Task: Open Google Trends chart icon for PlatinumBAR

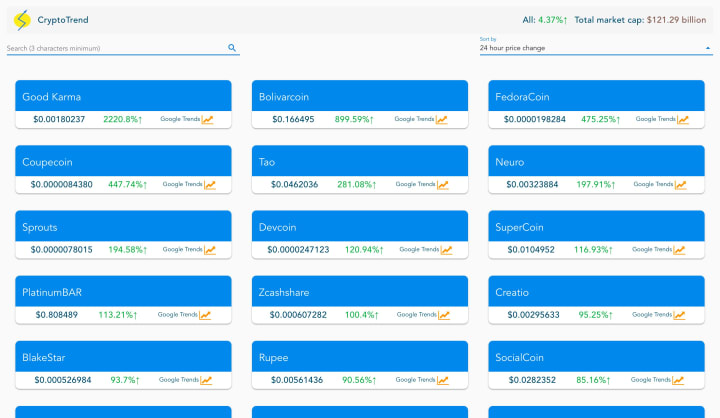Action: pos(205,315)
